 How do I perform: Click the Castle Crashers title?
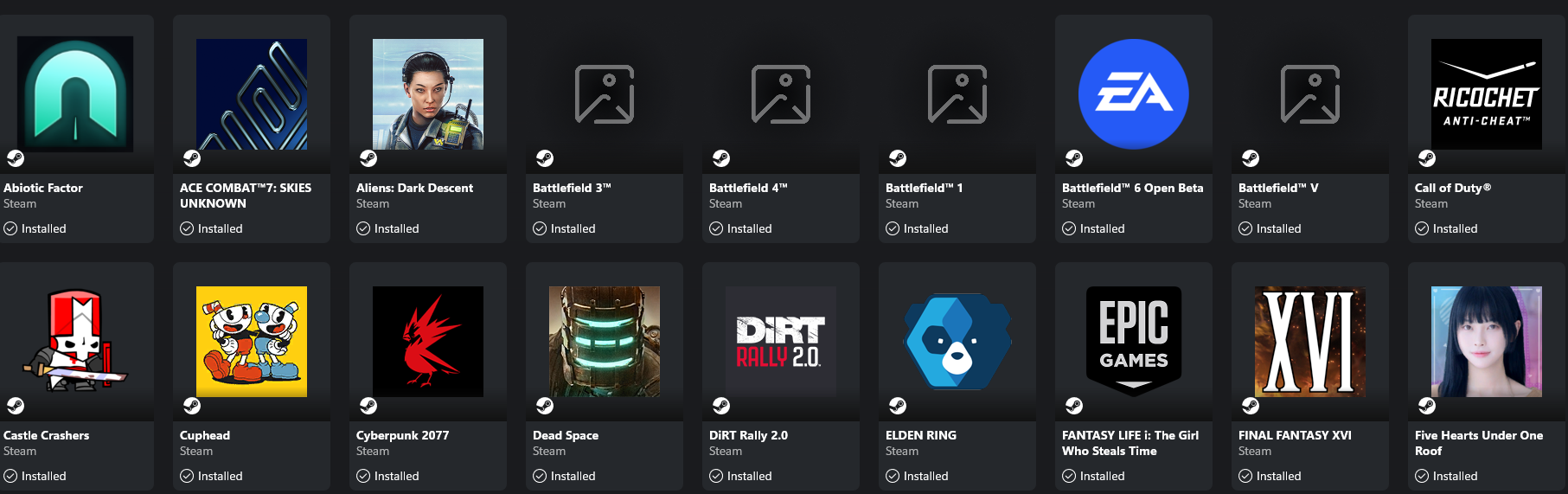47,435
